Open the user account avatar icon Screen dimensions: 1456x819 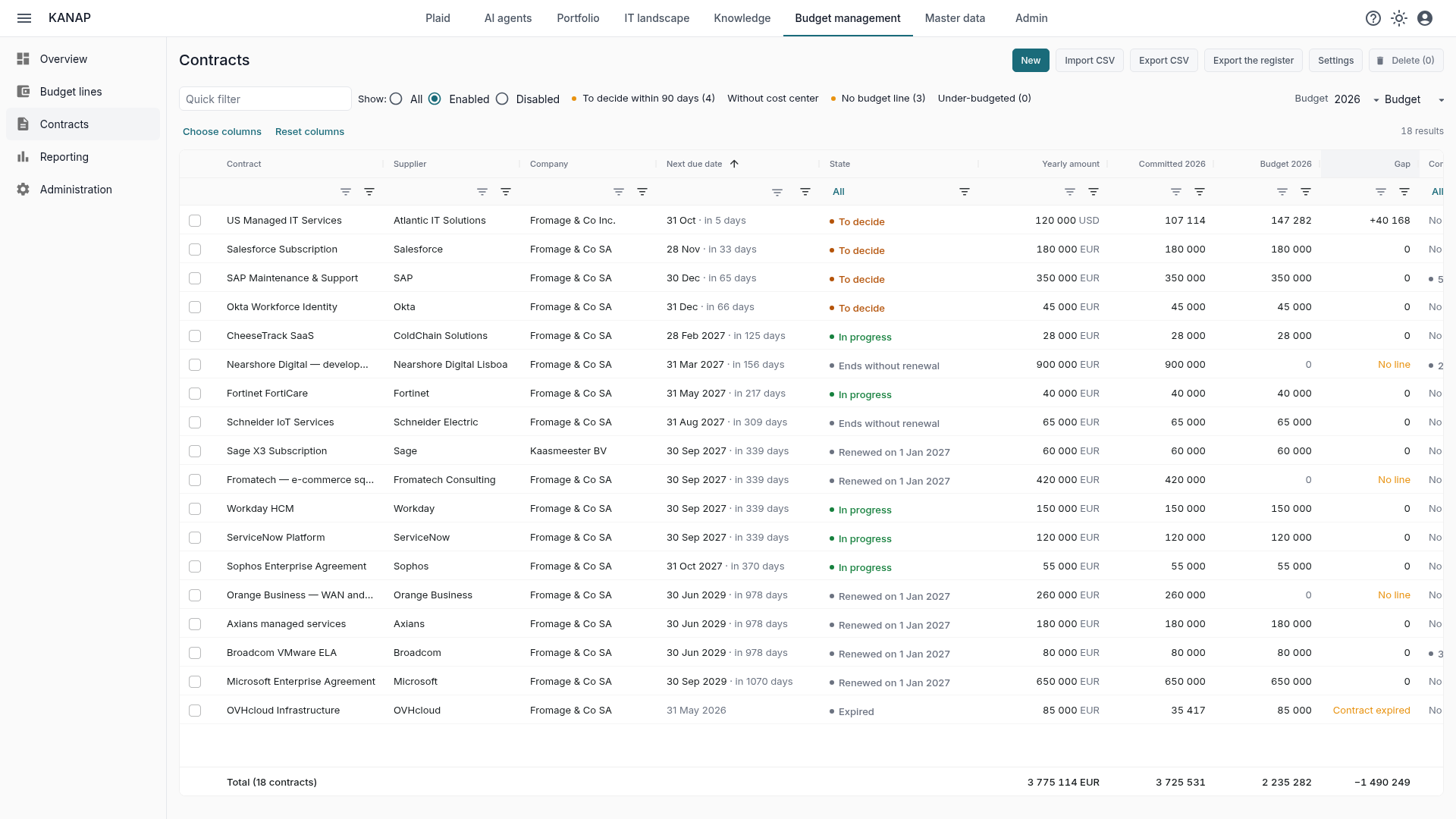coord(1425,18)
